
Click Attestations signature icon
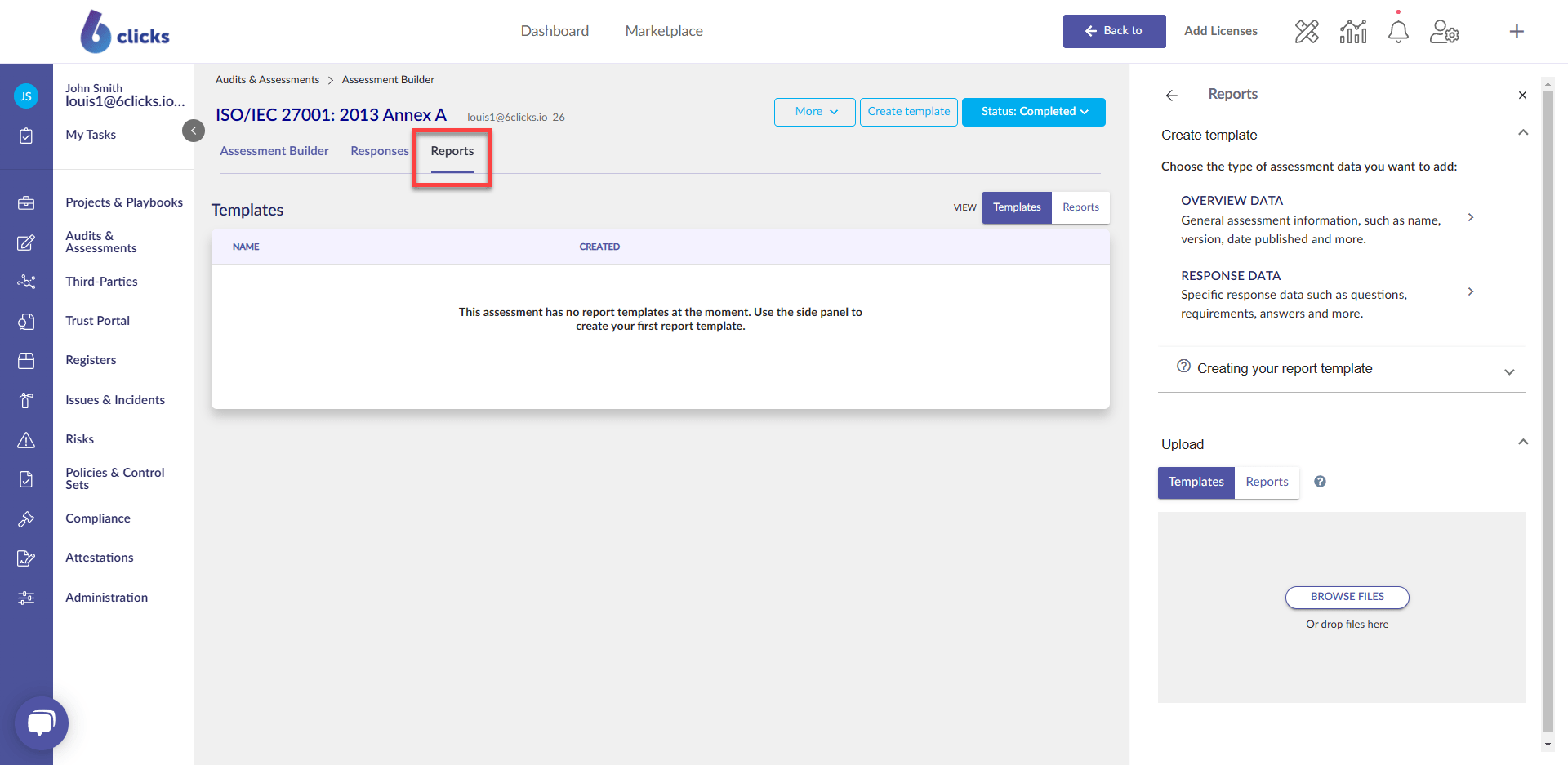26,558
